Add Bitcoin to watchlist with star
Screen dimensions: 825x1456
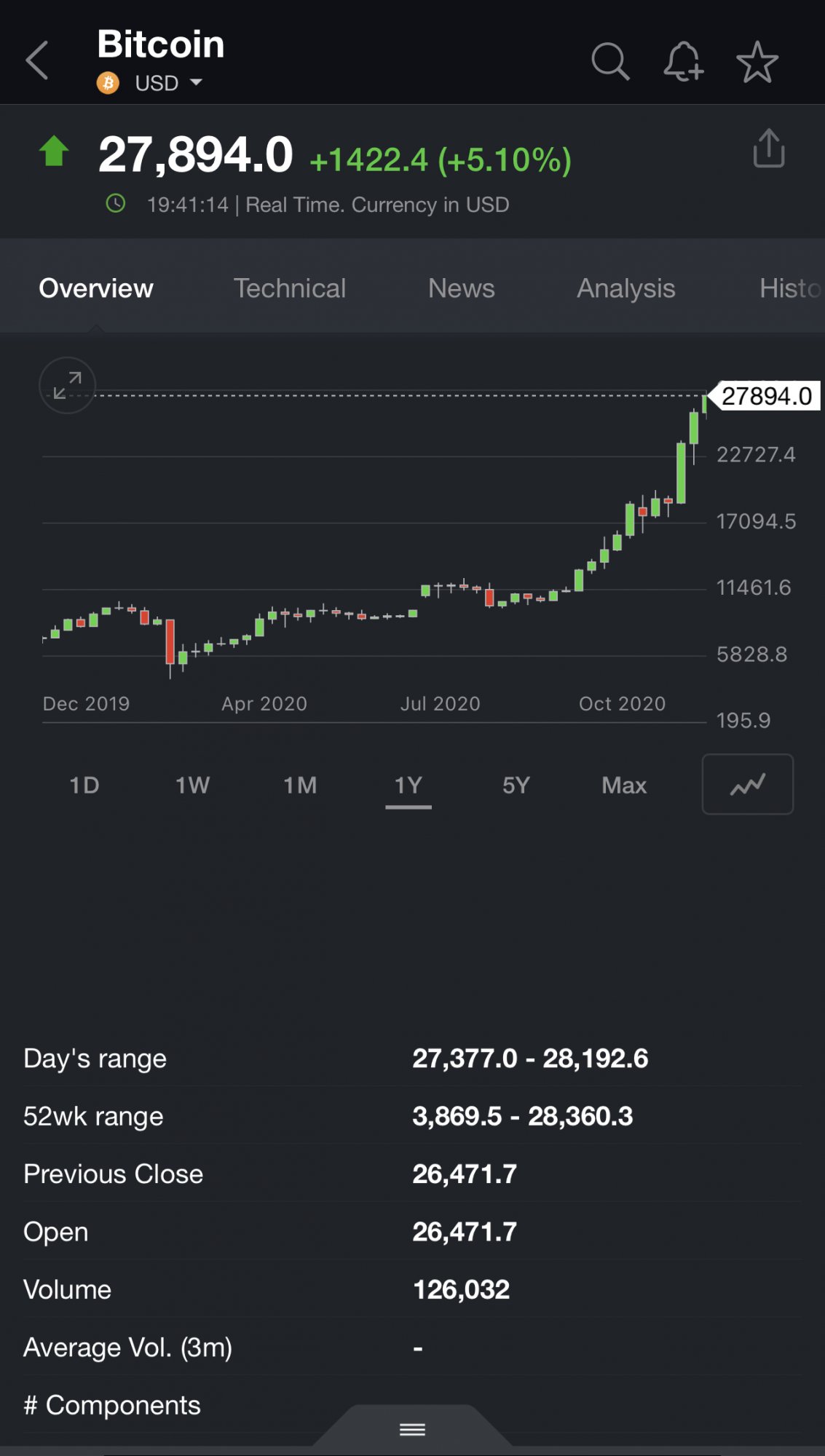point(757,62)
